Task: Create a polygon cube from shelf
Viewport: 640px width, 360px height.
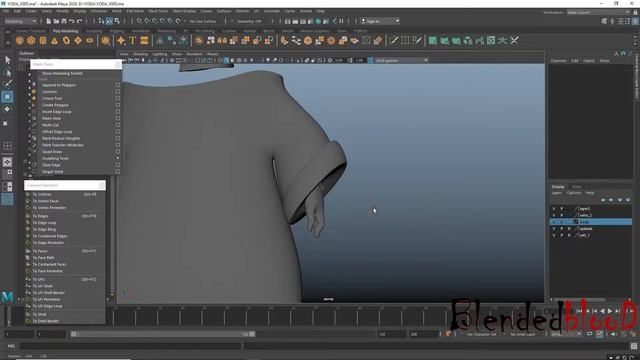Action: pyautogui.click(x=31, y=40)
